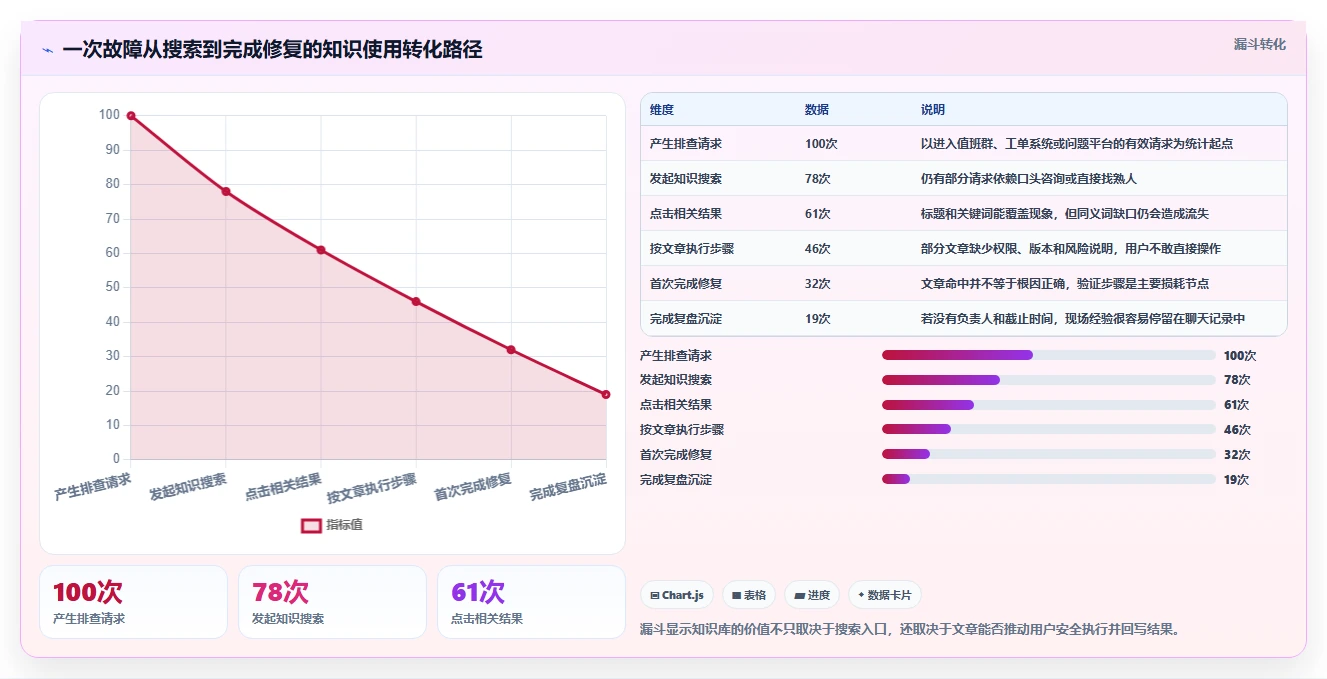
Task: Click the 漏斗转化 label in header
Action: point(1260,44)
